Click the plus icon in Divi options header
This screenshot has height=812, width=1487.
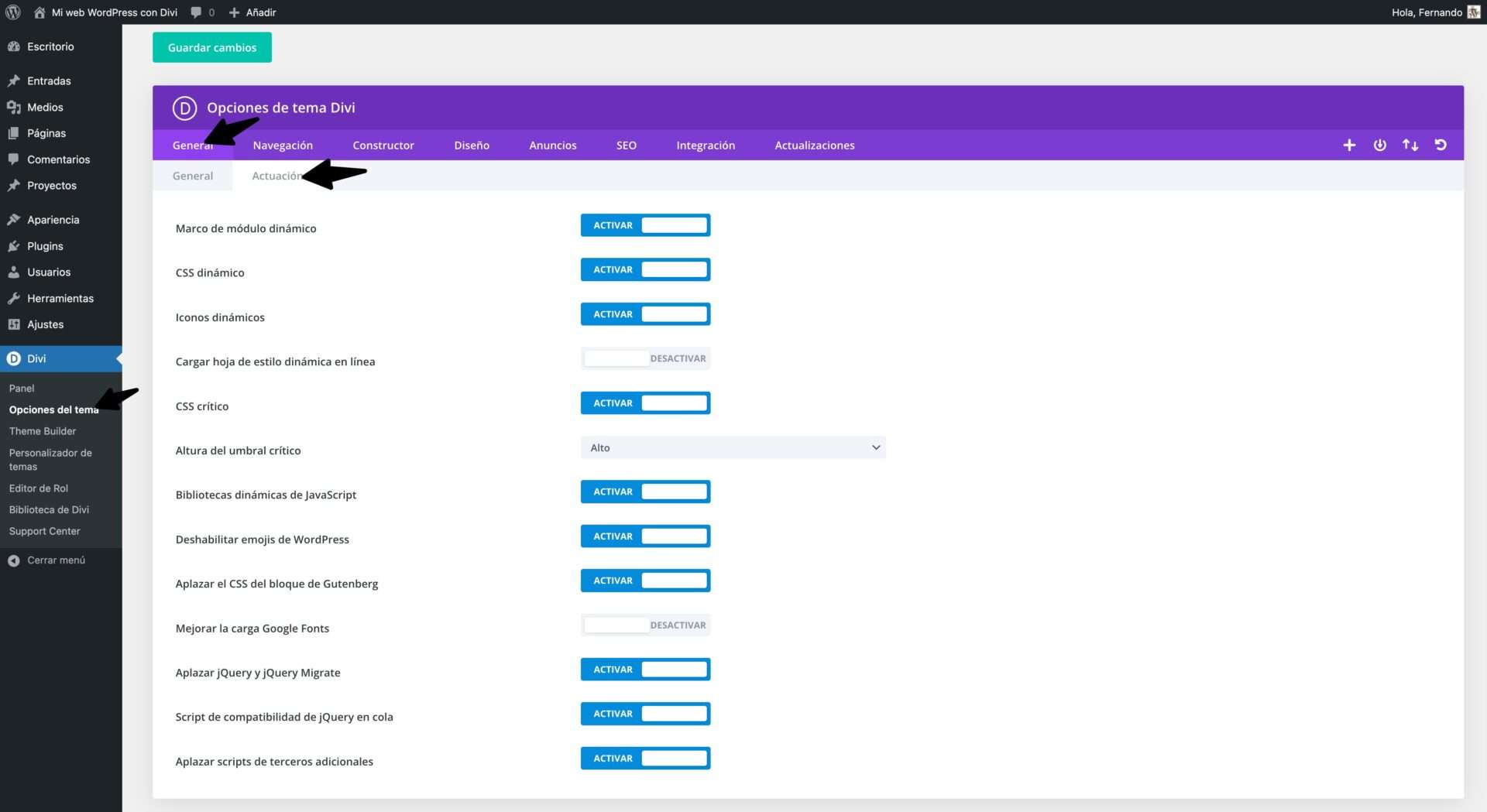click(x=1349, y=145)
